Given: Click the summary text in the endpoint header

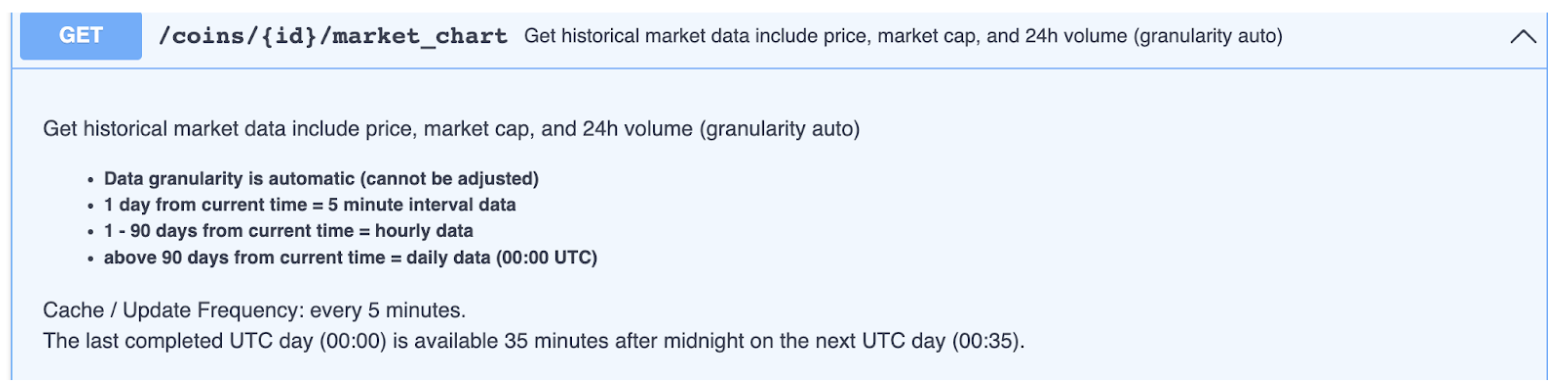Looking at the screenshot, I should [x=903, y=37].
